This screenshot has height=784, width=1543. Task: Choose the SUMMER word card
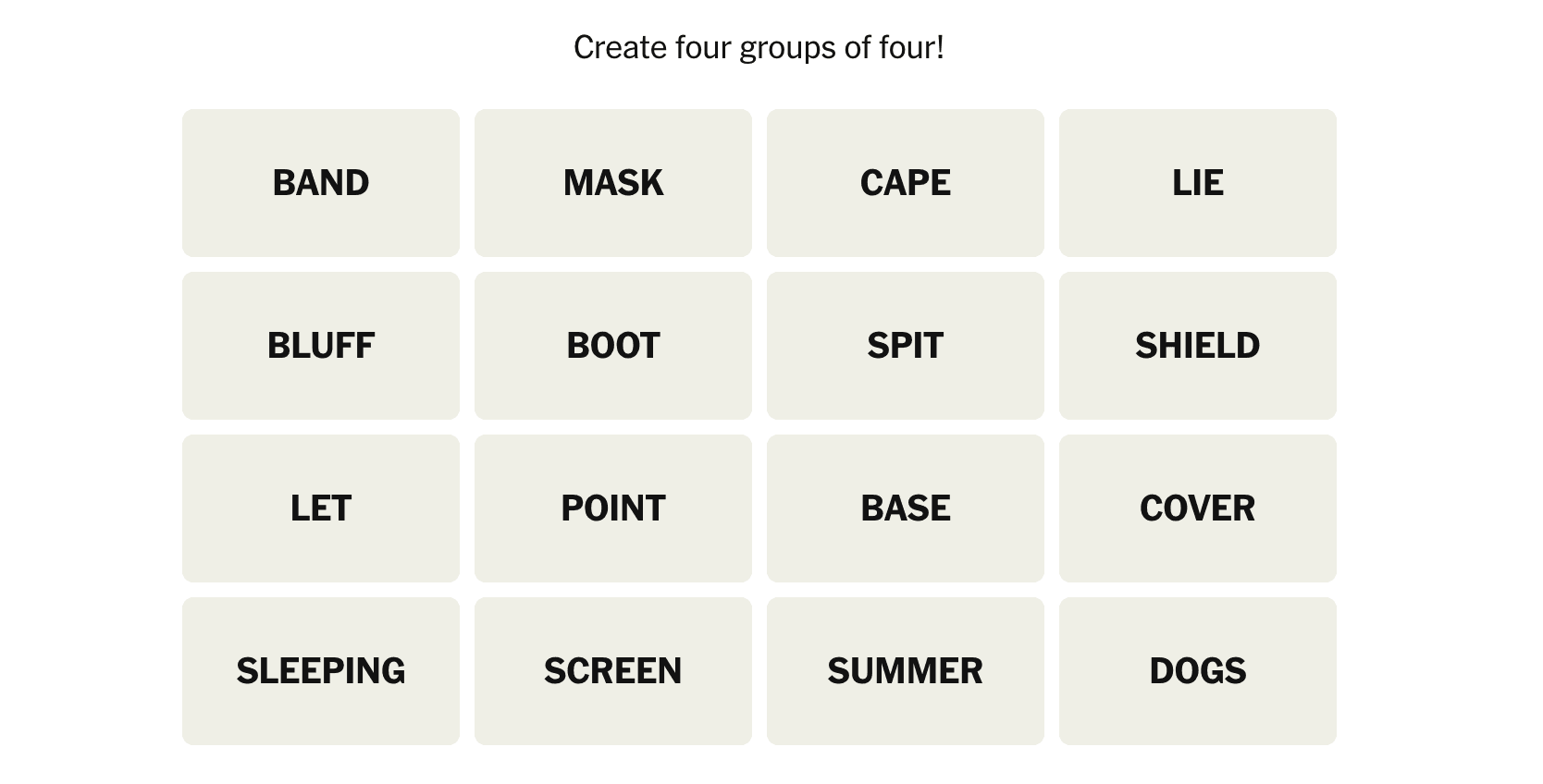[906, 671]
